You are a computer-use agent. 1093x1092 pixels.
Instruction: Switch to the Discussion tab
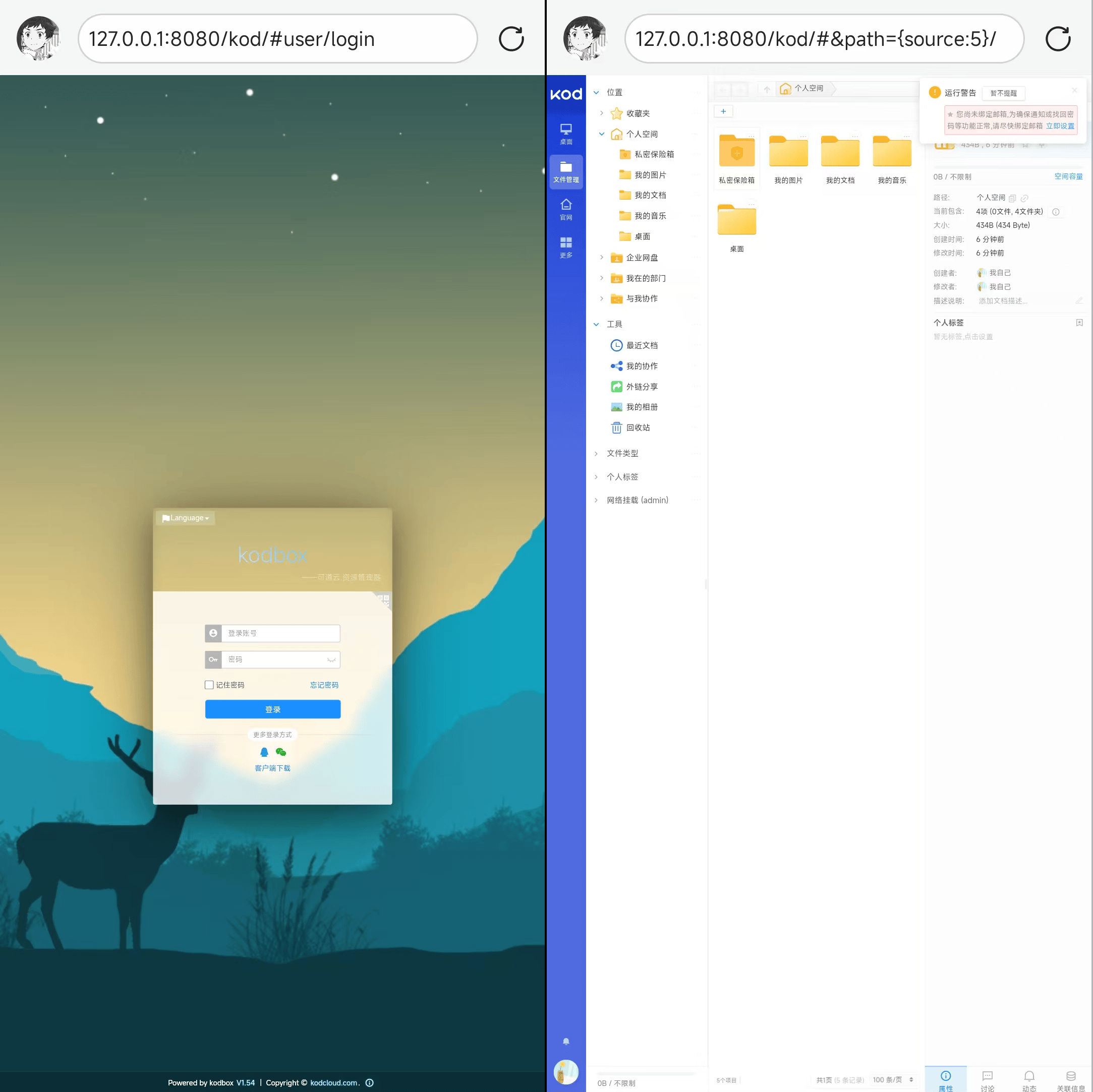(987, 1079)
